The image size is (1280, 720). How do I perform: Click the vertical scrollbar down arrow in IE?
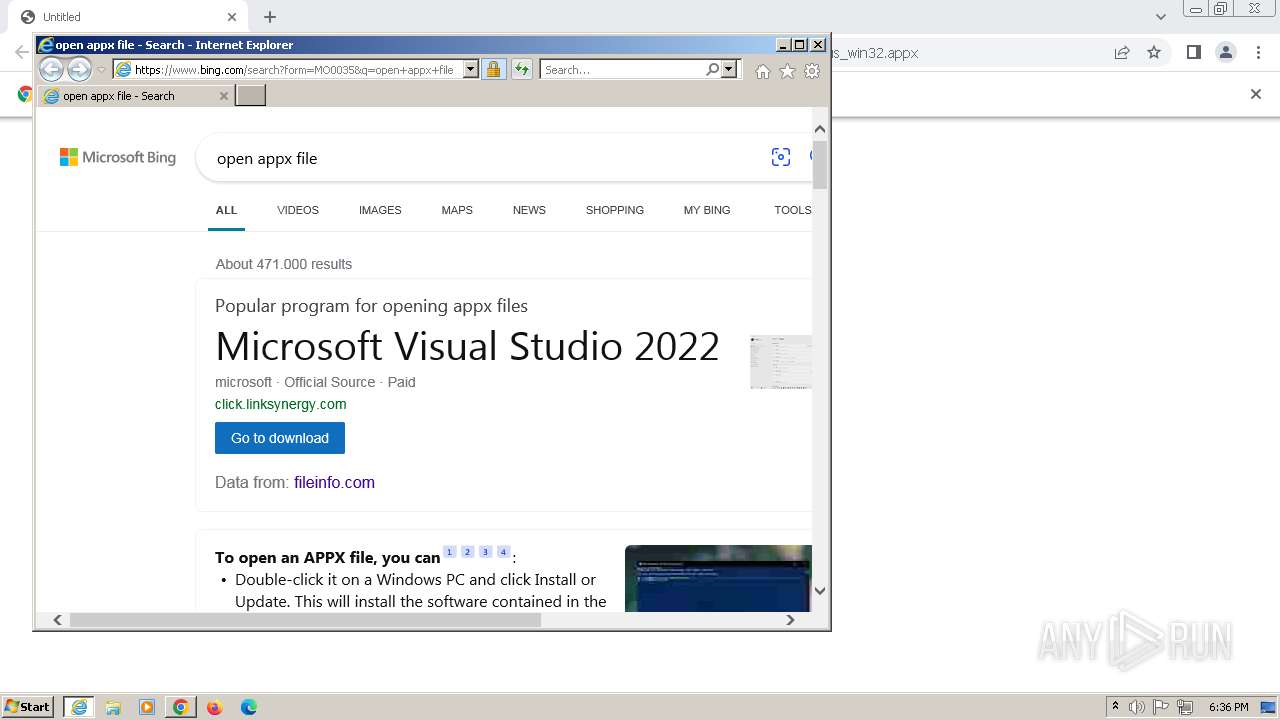point(820,591)
